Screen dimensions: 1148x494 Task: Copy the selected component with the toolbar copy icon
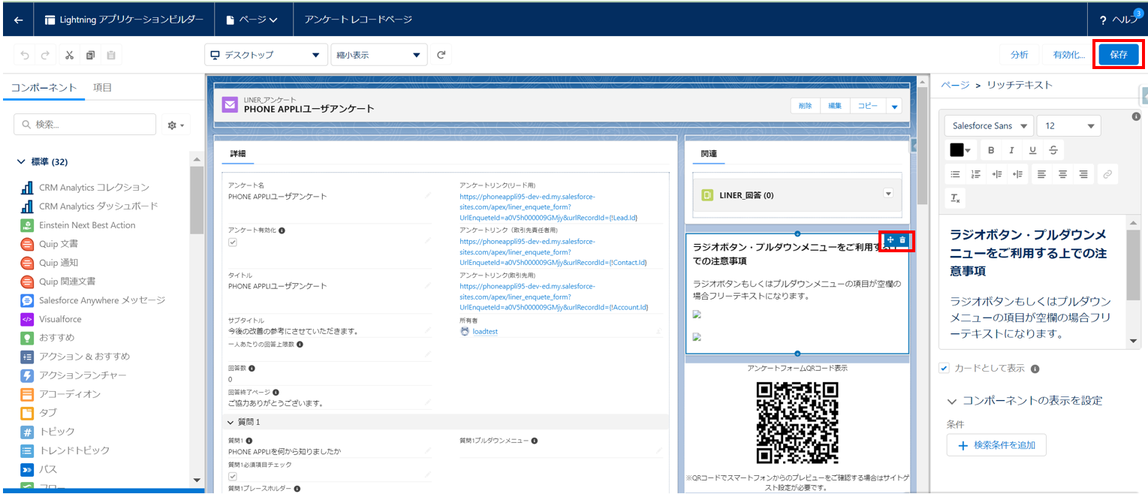pyautogui.click(x=90, y=55)
